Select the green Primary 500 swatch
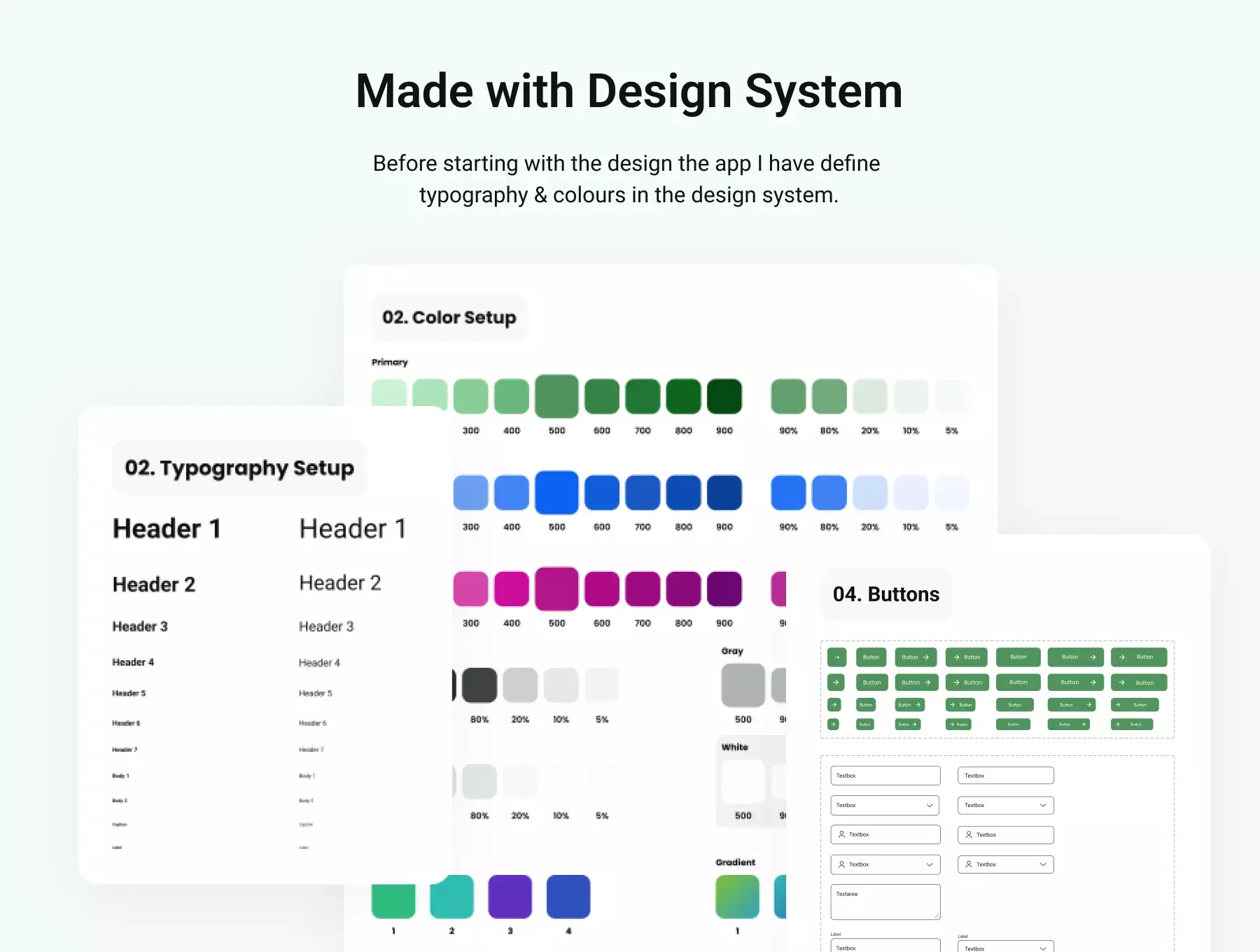This screenshot has width=1260, height=952. click(x=557, y=396)
